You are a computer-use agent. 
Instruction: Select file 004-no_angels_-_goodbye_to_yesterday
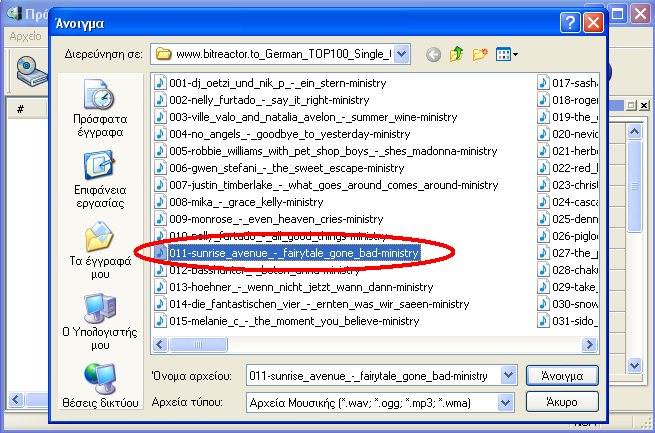[282, 134]
